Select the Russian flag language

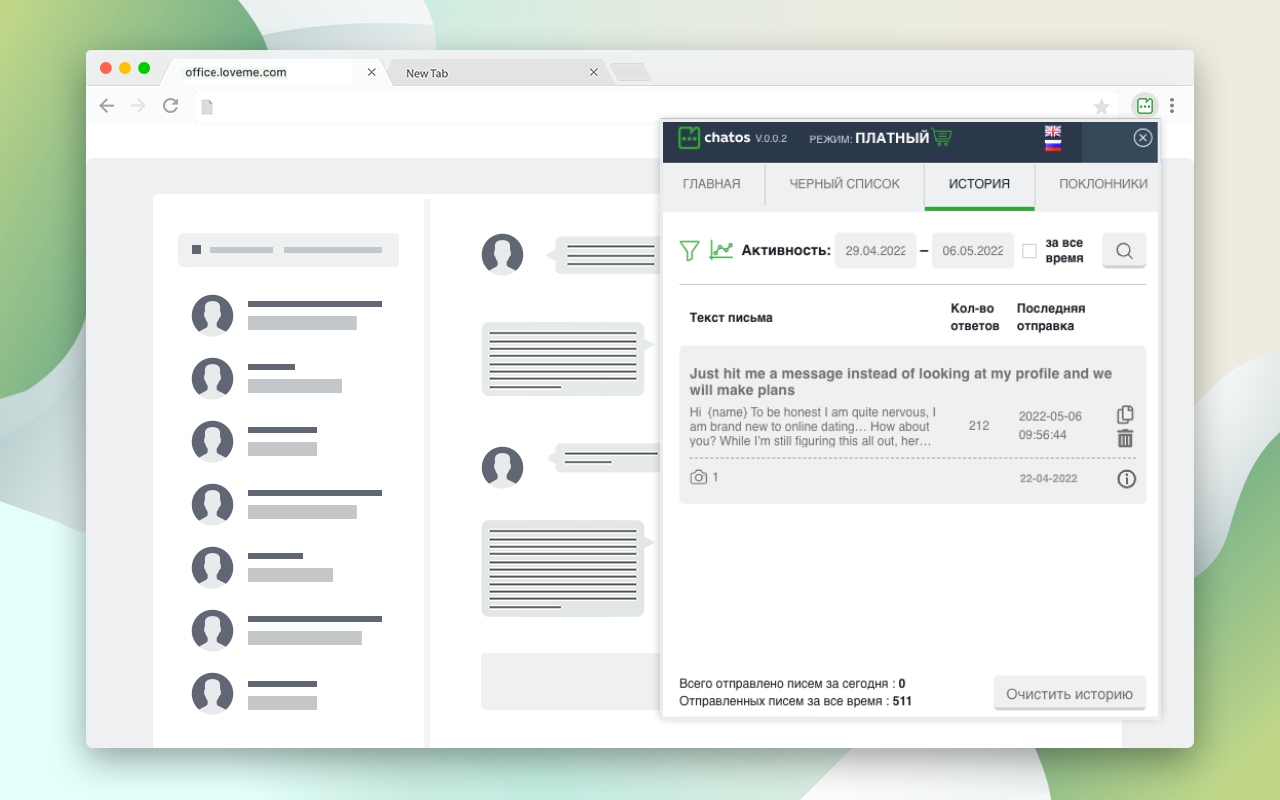[x=1052, y=145]
